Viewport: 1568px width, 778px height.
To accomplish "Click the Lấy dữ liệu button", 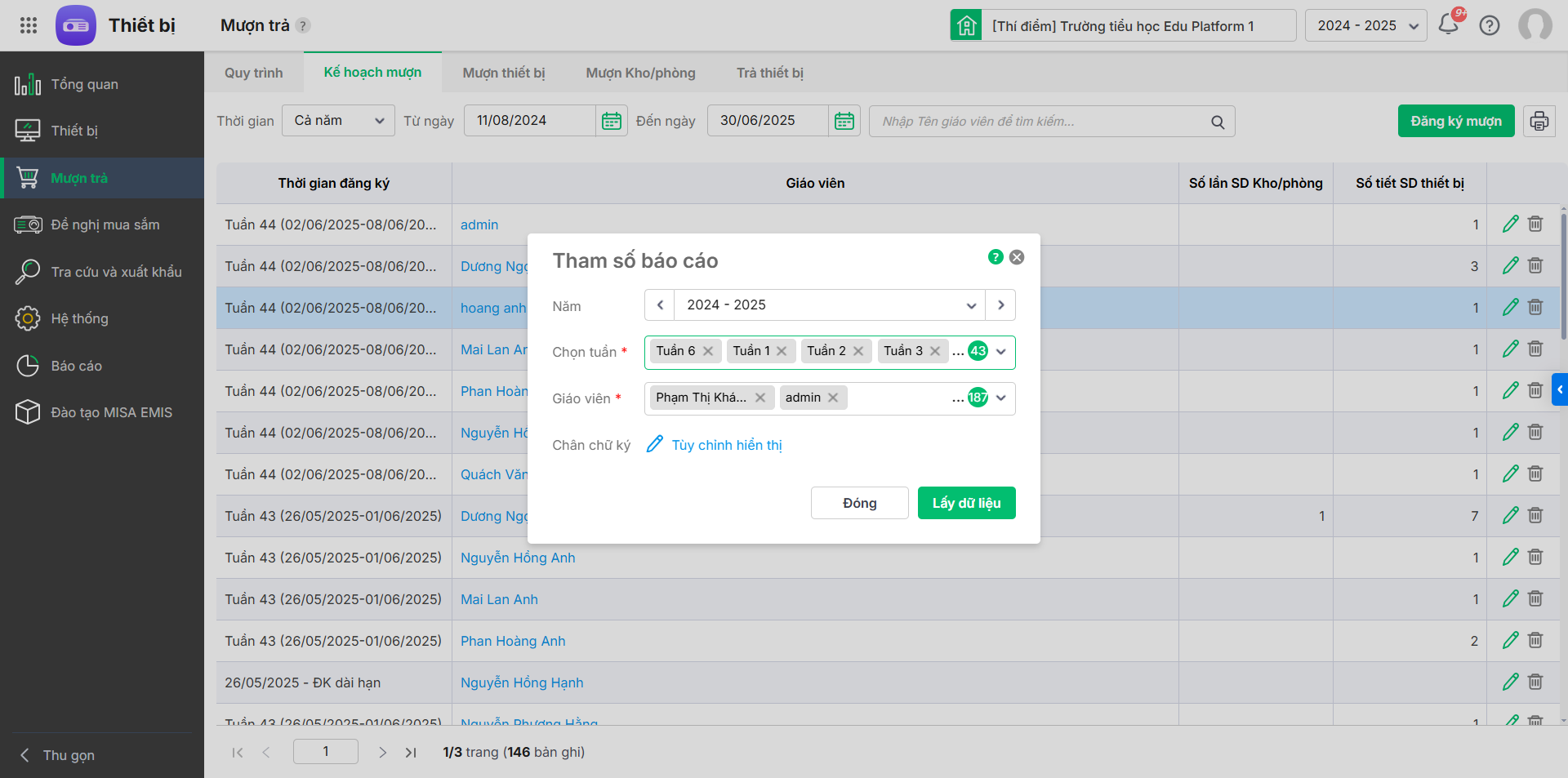I will (967, 503).
